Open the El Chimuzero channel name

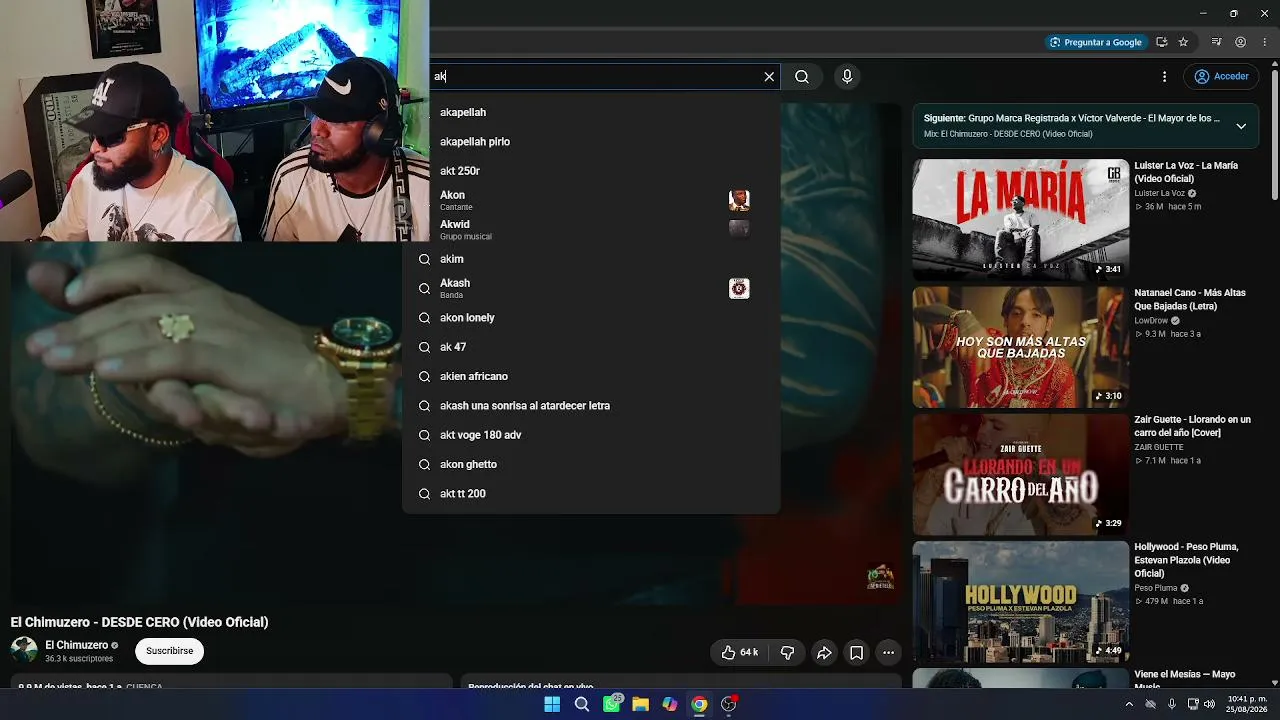[x=77, y=645]
